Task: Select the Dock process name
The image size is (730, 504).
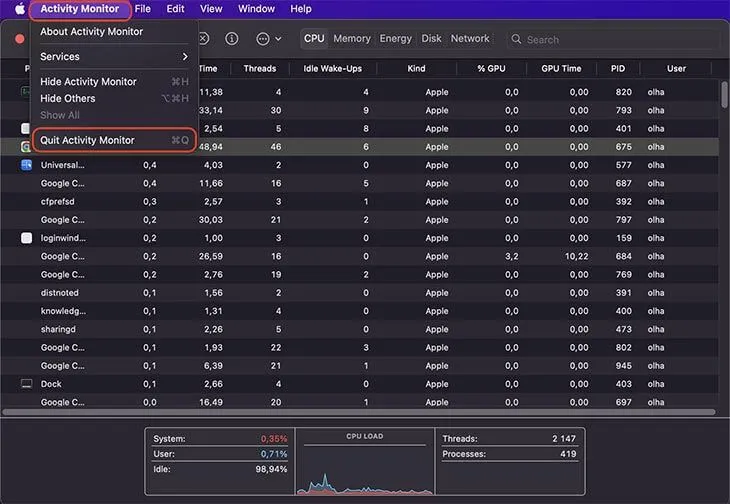Action: click(x=51, y=384)
